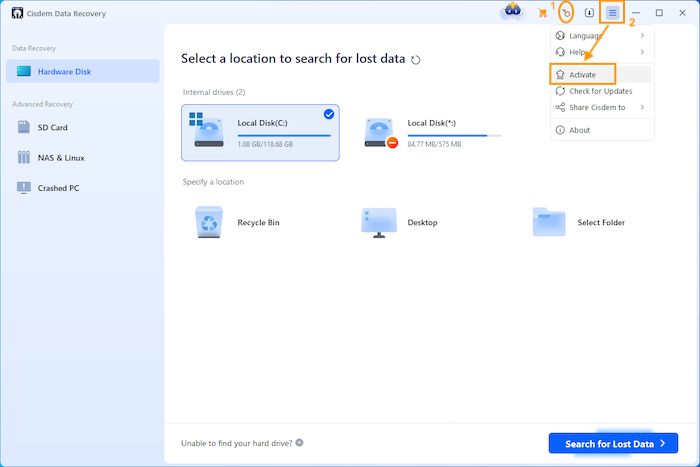The height and width of the screenshot is (467, 700).
Task: Choose the Desktop location icon
Action: coord(380,222)
